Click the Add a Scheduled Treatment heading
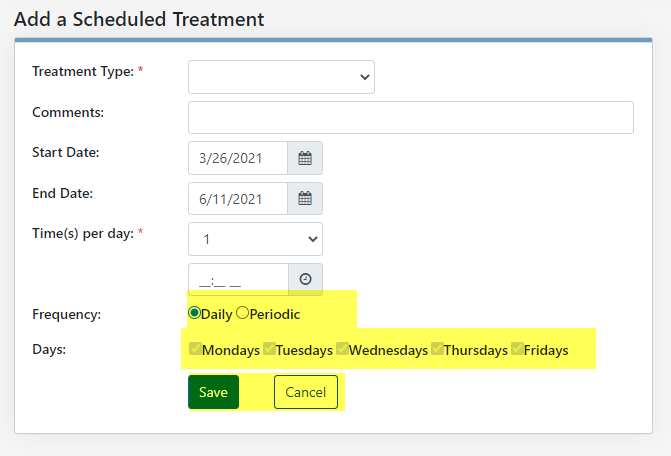 click(139, 20)
